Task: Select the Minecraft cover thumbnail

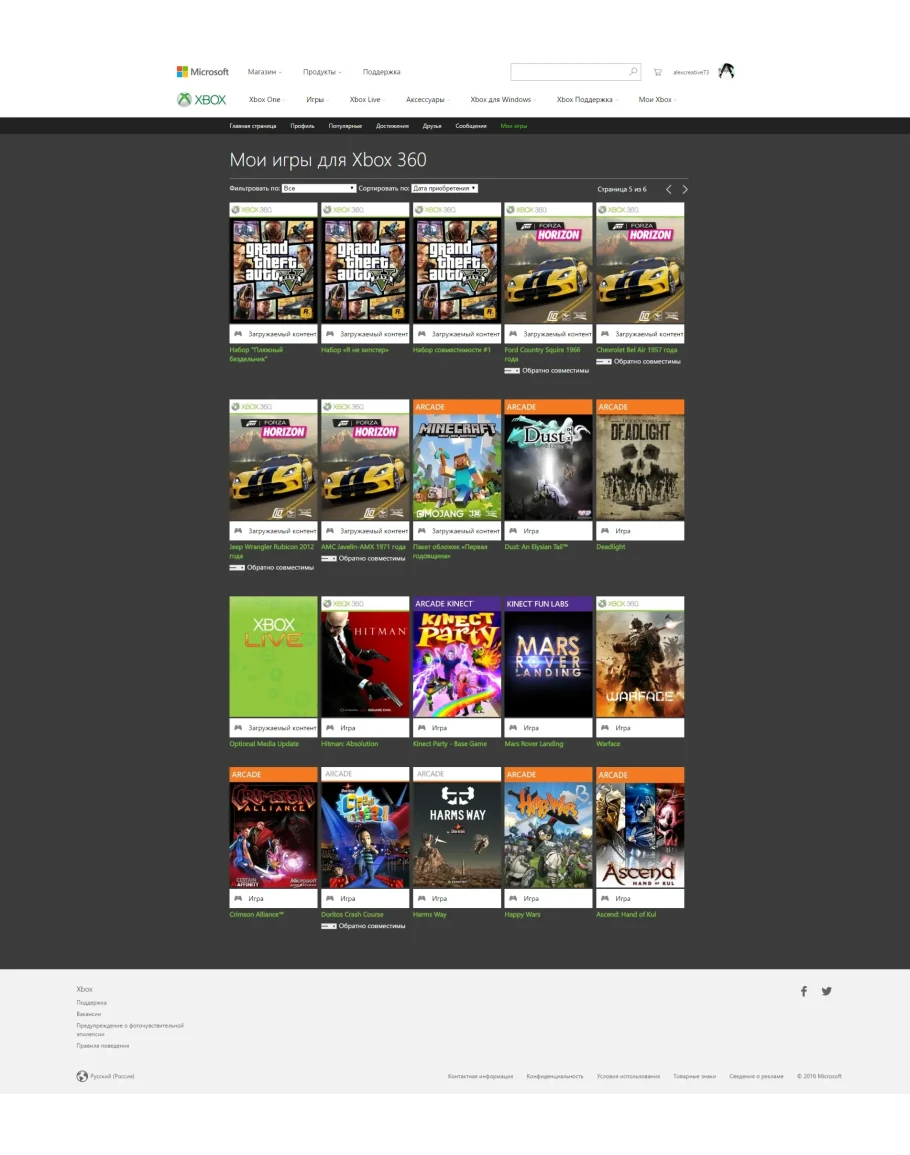Action: pos(457,467)
